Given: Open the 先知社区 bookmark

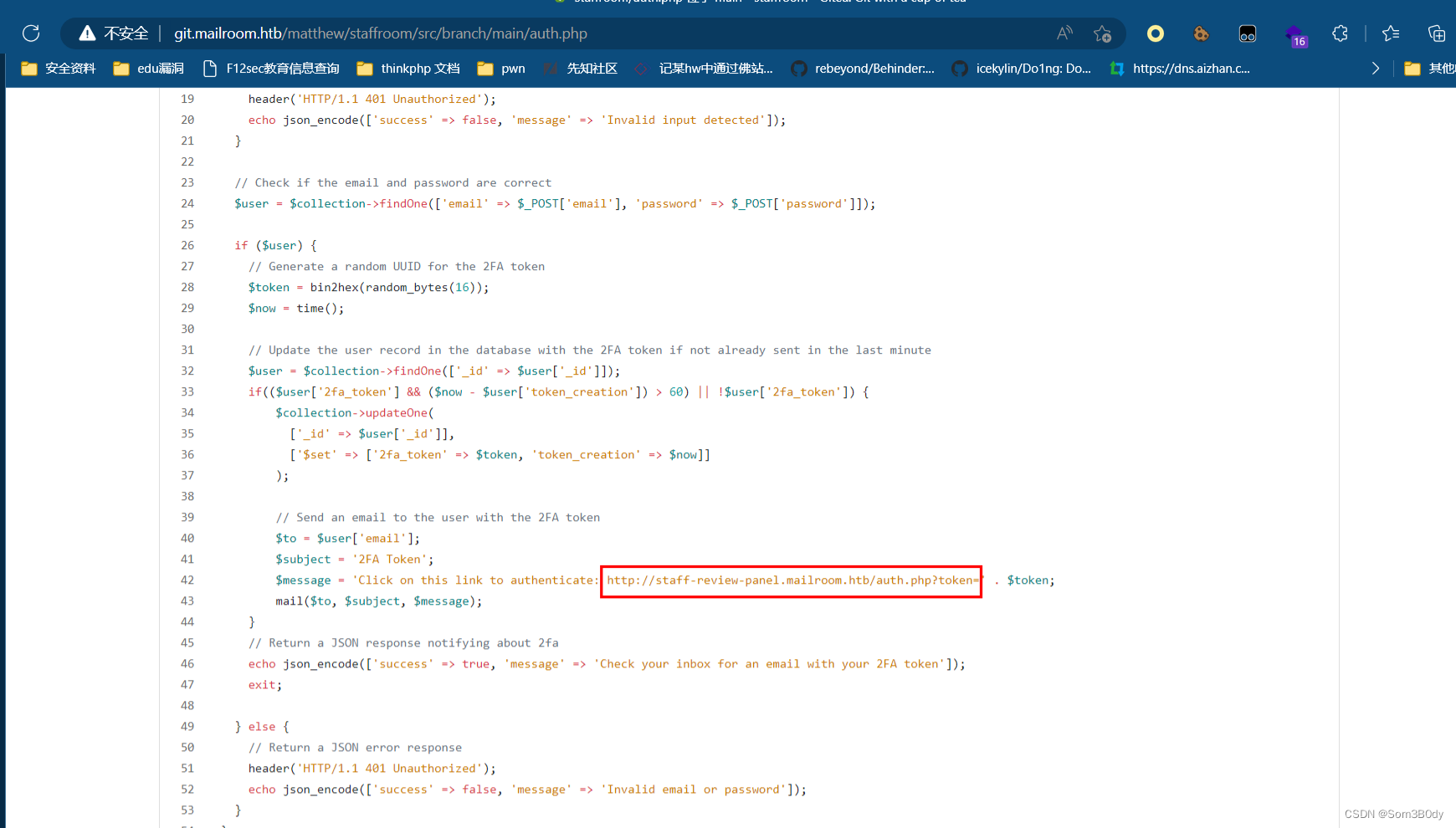Looking at the screenshot, I should click(x=580, y=69).
